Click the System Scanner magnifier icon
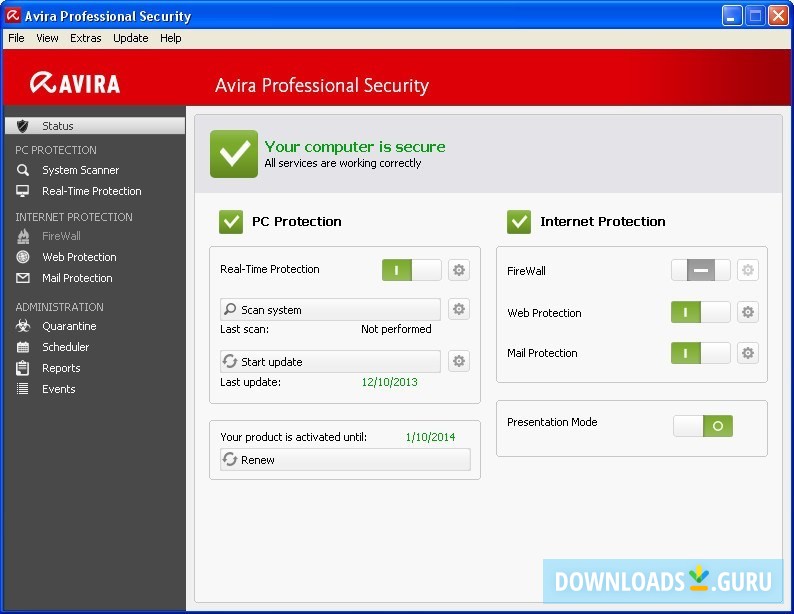Screen dimensions: 794x614 23,170
